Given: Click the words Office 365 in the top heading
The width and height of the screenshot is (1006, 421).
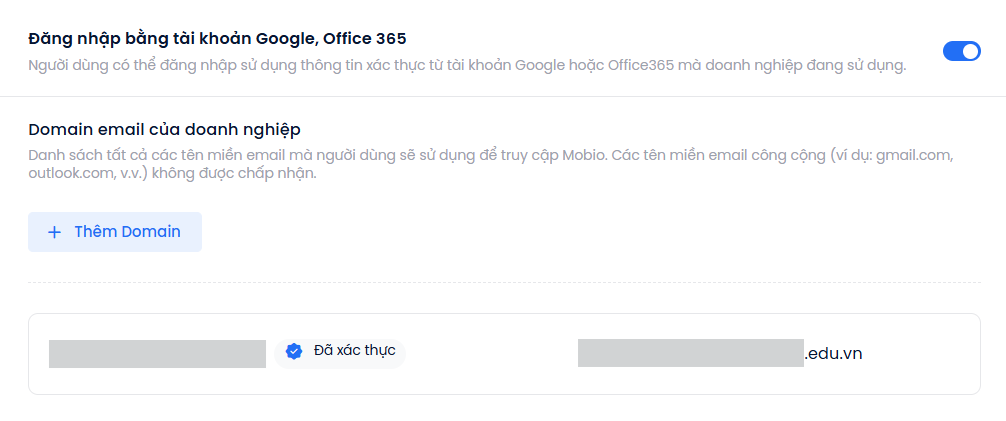Looking at the screenshot, I should click(x=370, y=39).
